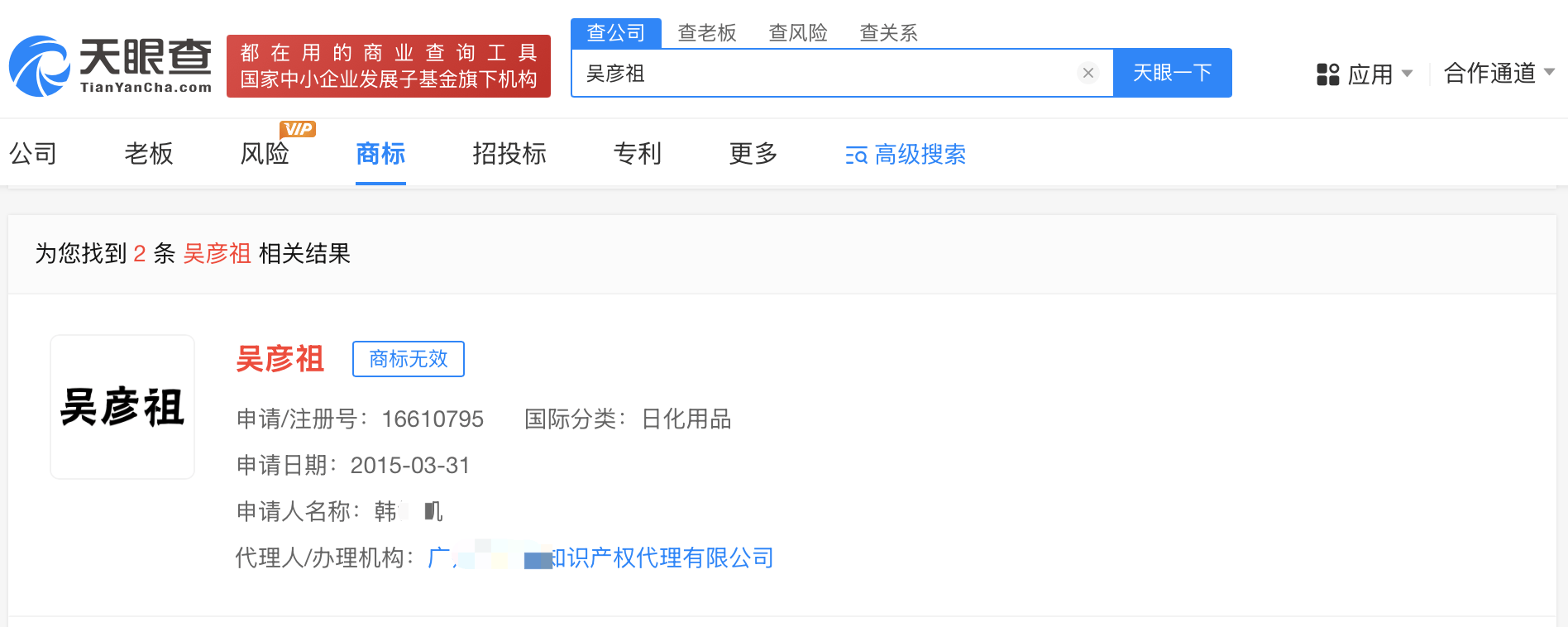Open the TianYanCha logo homepage
1568x627 pixels.
coord(110,66)
